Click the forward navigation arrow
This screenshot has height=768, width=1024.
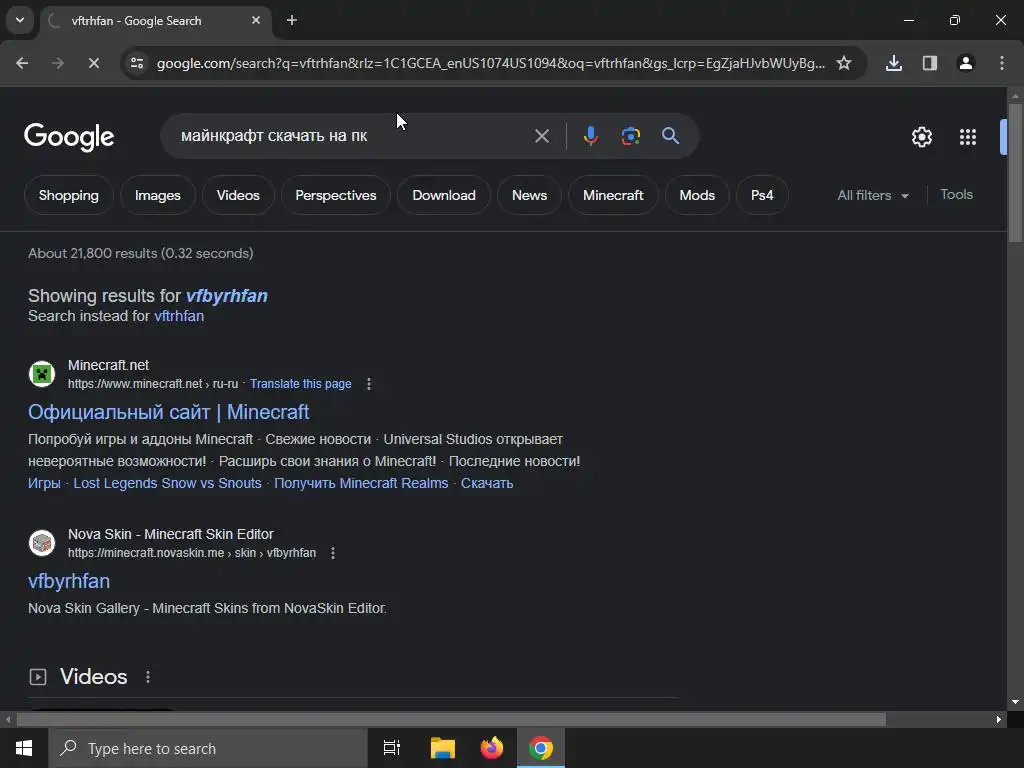pyautogui.click(x=58, y=63)
